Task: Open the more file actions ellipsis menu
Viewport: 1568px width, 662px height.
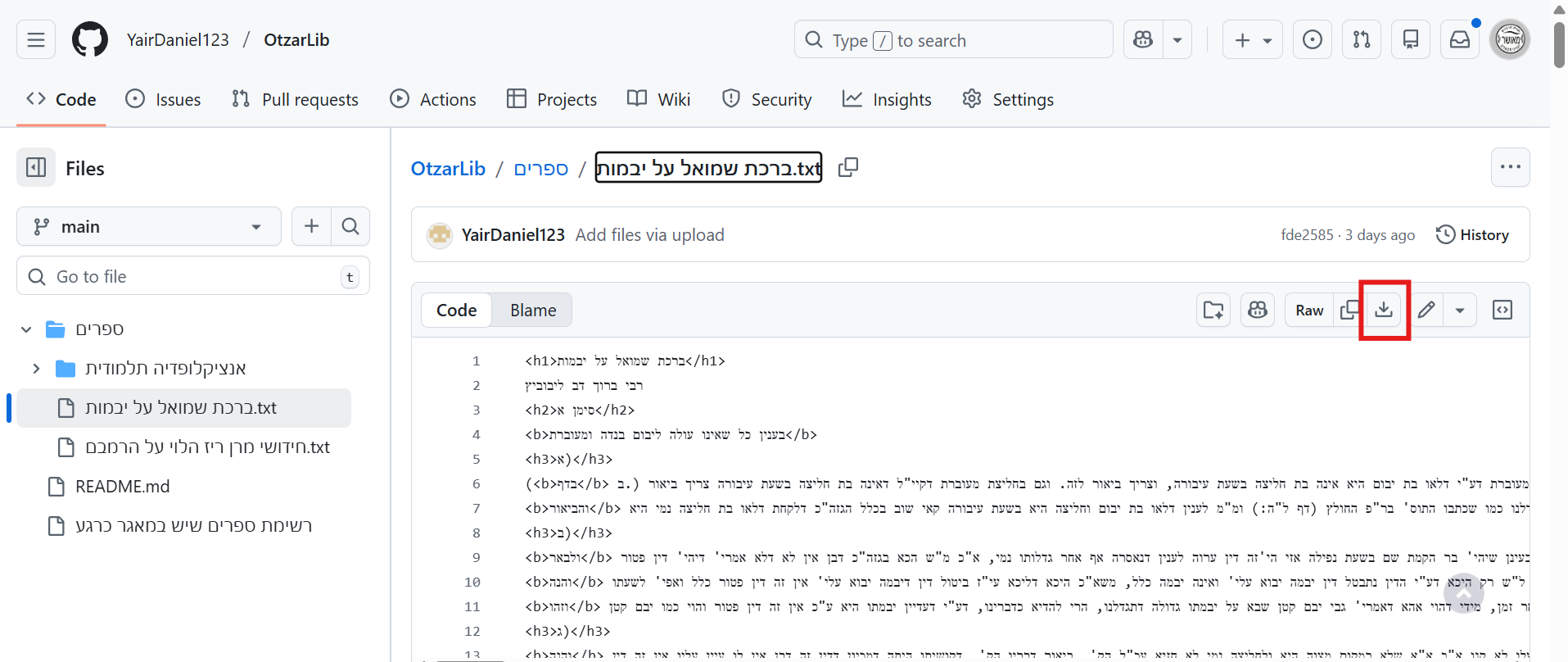Action: coord(1511,167)
